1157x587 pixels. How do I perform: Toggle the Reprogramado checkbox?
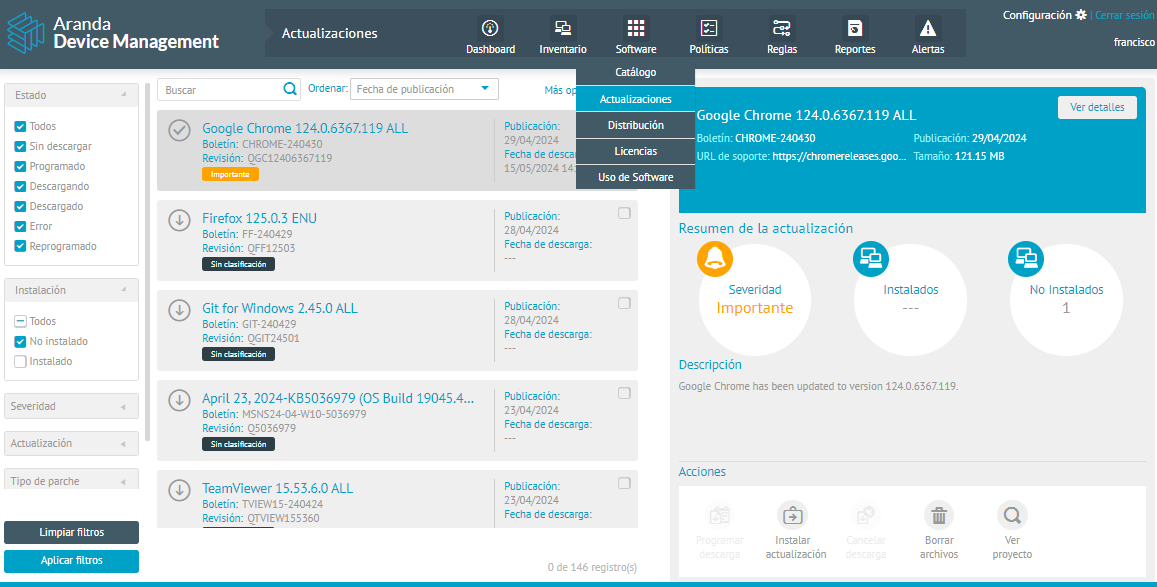(21, 246)
